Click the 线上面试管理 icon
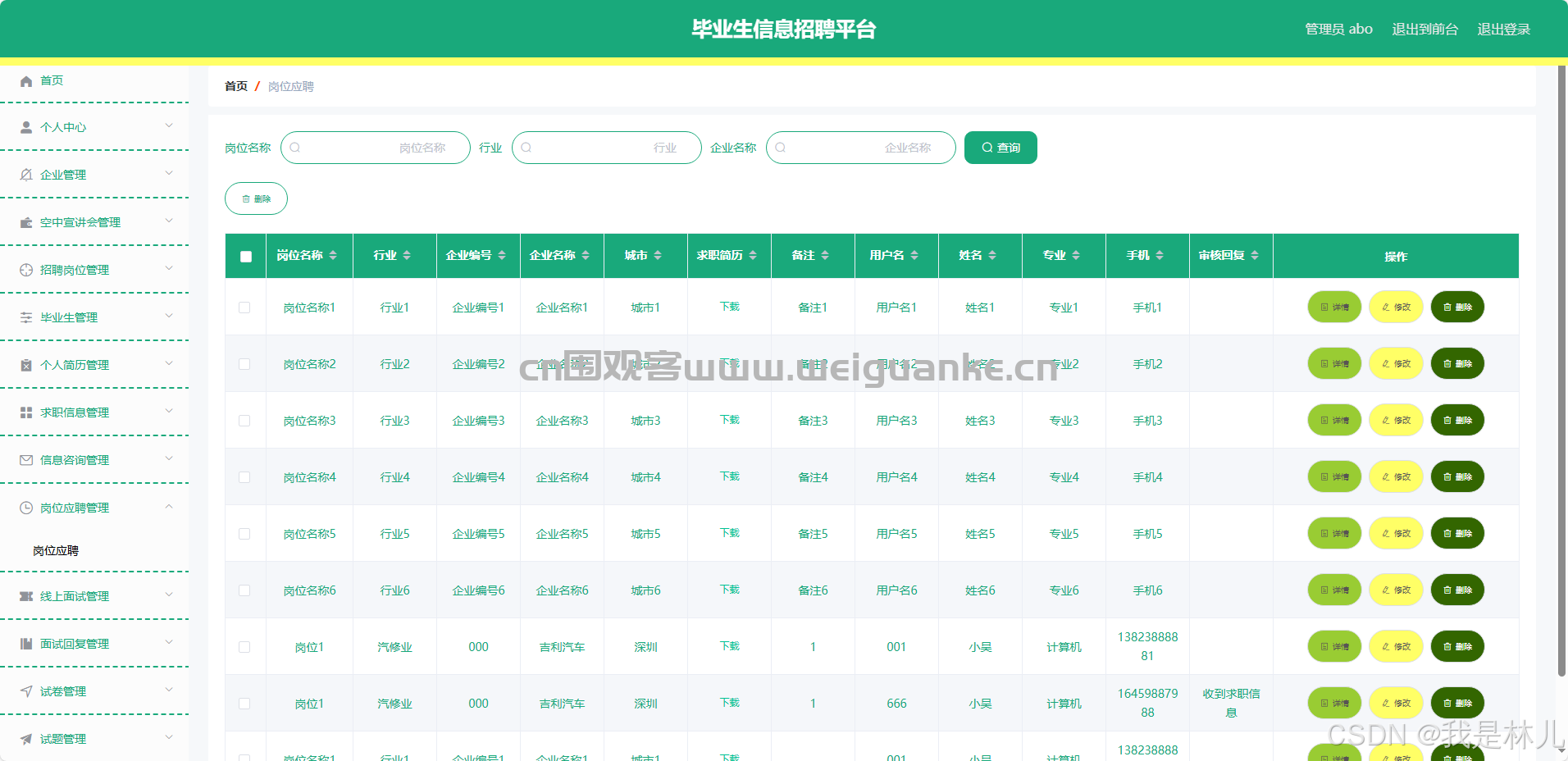The image size is (1568, 761). pyautogui.click(x=26, y=596)
